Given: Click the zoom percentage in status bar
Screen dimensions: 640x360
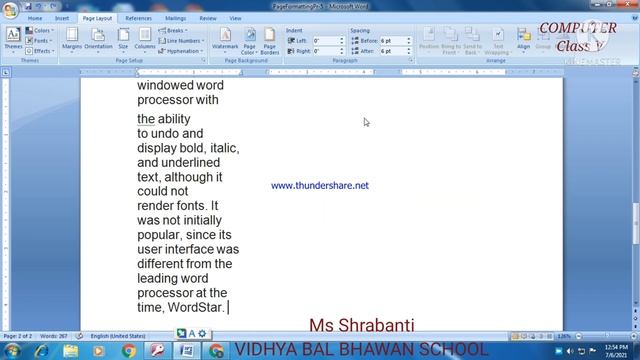Looking at the screenshot, I should [564, 336].
